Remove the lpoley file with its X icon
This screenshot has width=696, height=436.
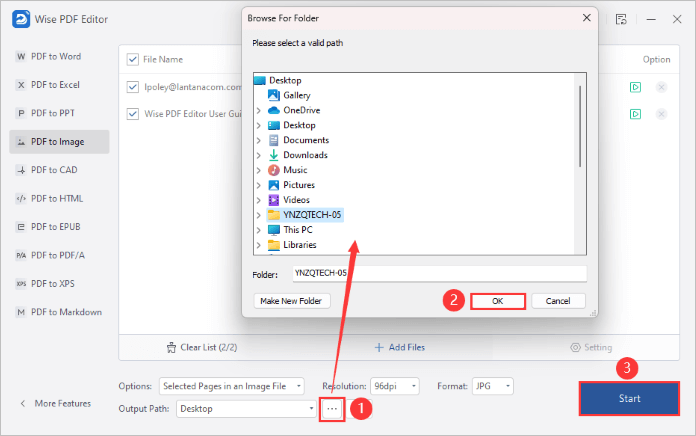click(x=661, y=87)
